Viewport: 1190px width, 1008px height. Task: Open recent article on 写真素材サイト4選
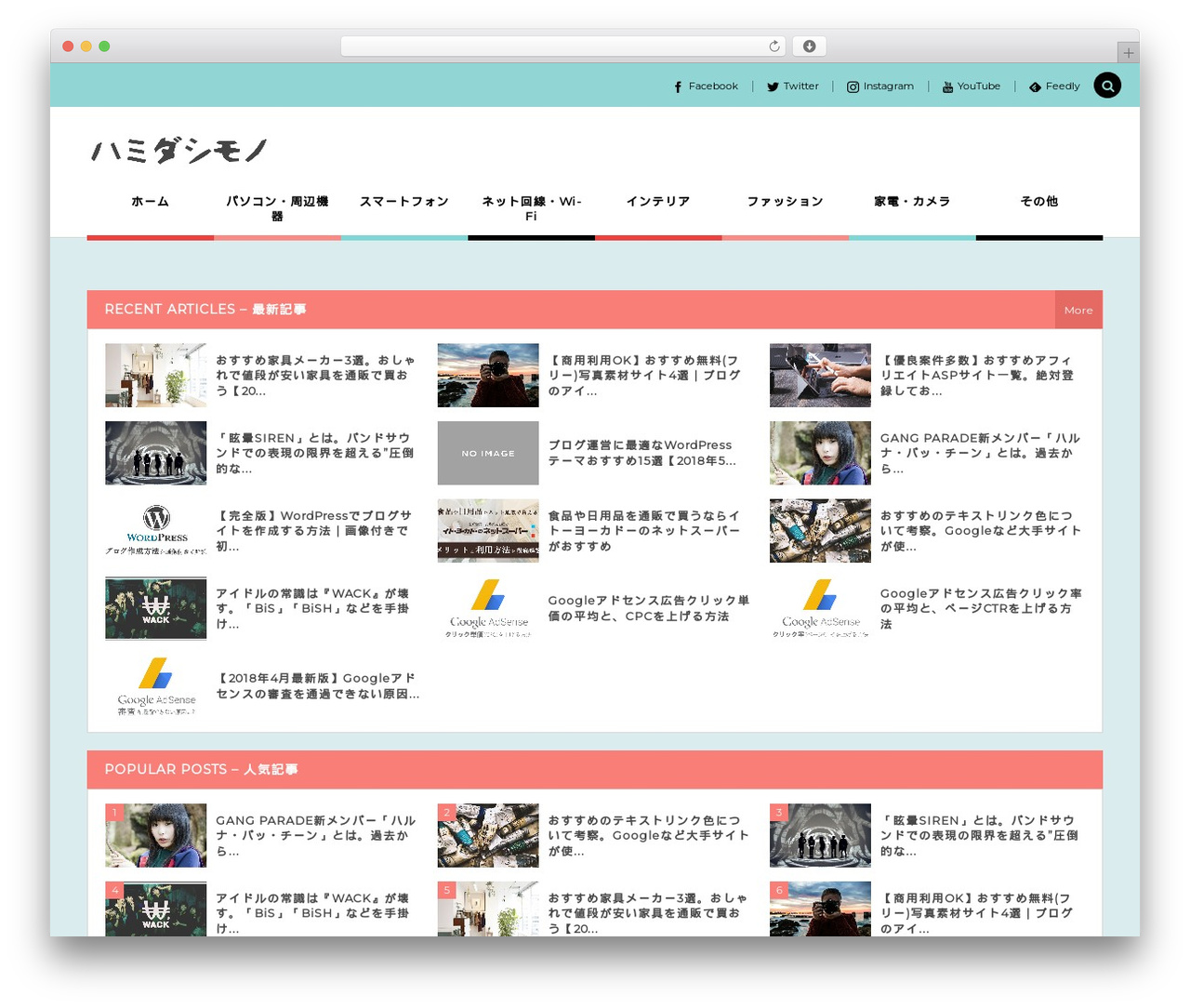(x=645, y=376)
